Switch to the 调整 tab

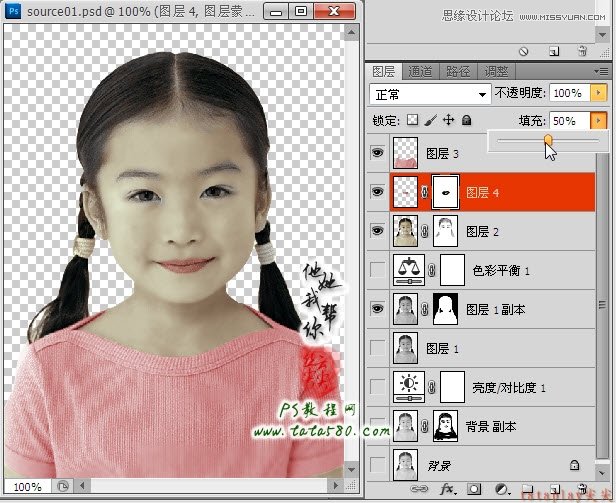(496, 72)
